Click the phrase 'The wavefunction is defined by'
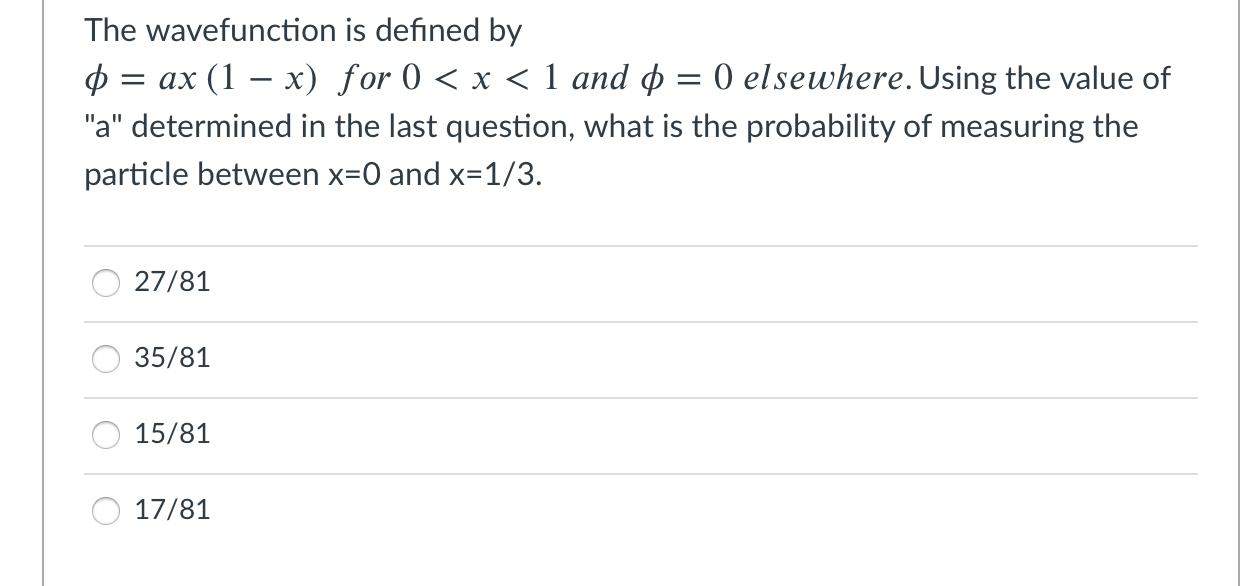Screen dimensions: 1258x586 (x=302, y=30)
